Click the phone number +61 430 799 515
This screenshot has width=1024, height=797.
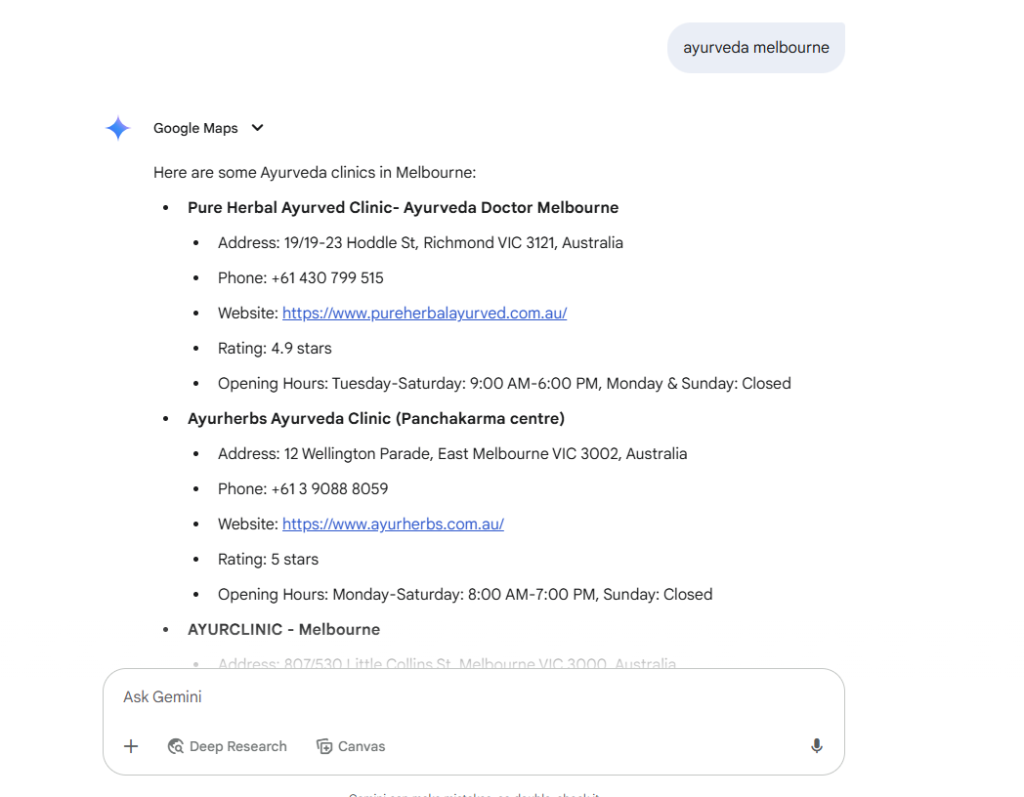pos(327,278)
